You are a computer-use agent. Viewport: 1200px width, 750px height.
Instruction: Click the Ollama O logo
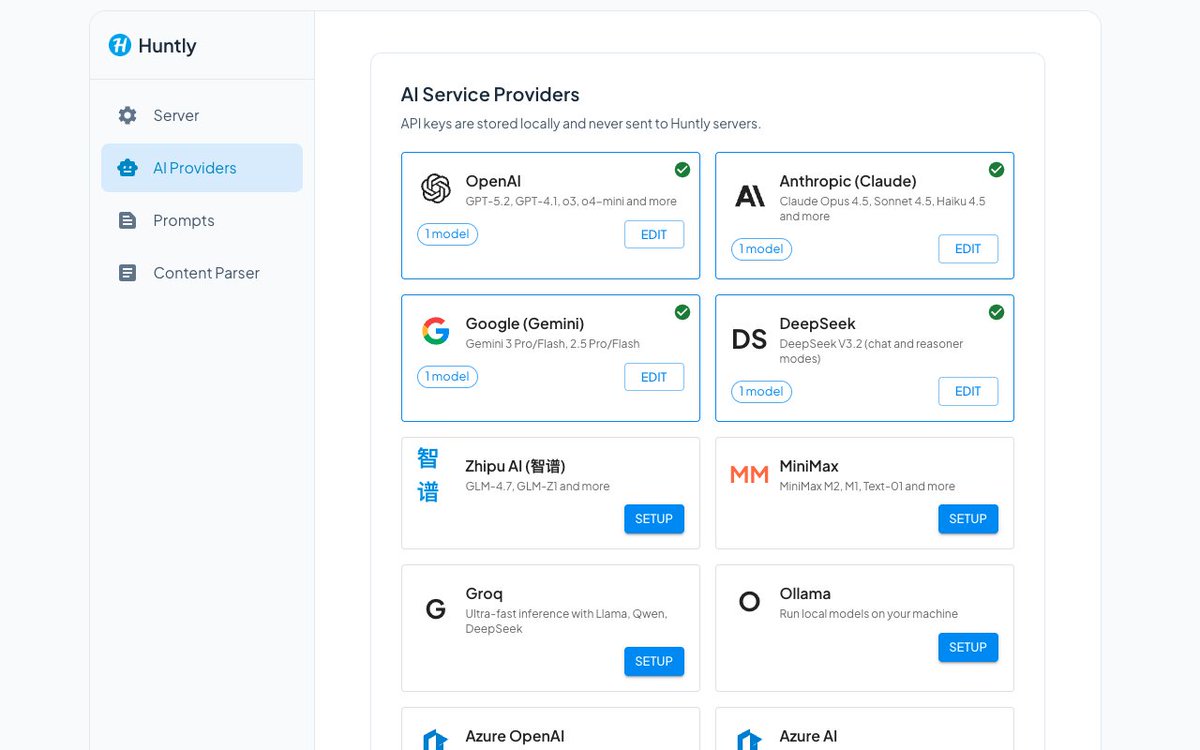pyautogui.click(x=750, y=601)
